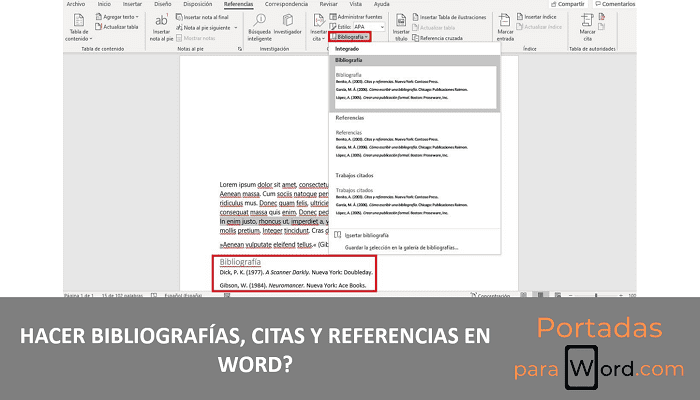
Task: Click Guardar la selección en la galería
Action: (415, 247)
